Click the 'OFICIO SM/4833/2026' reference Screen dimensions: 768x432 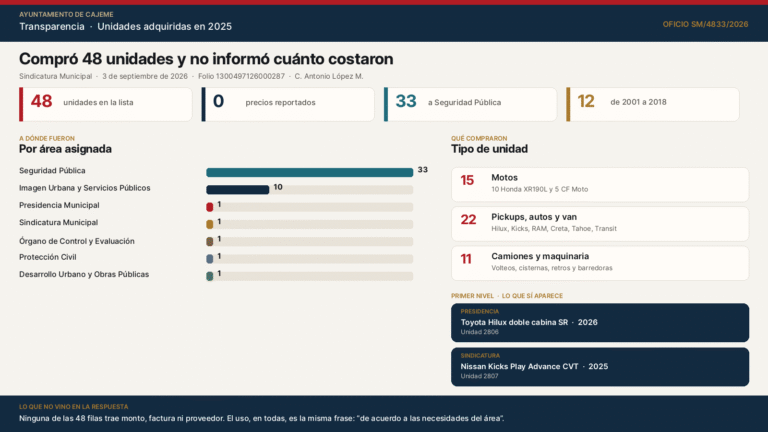tap(705, 24)
